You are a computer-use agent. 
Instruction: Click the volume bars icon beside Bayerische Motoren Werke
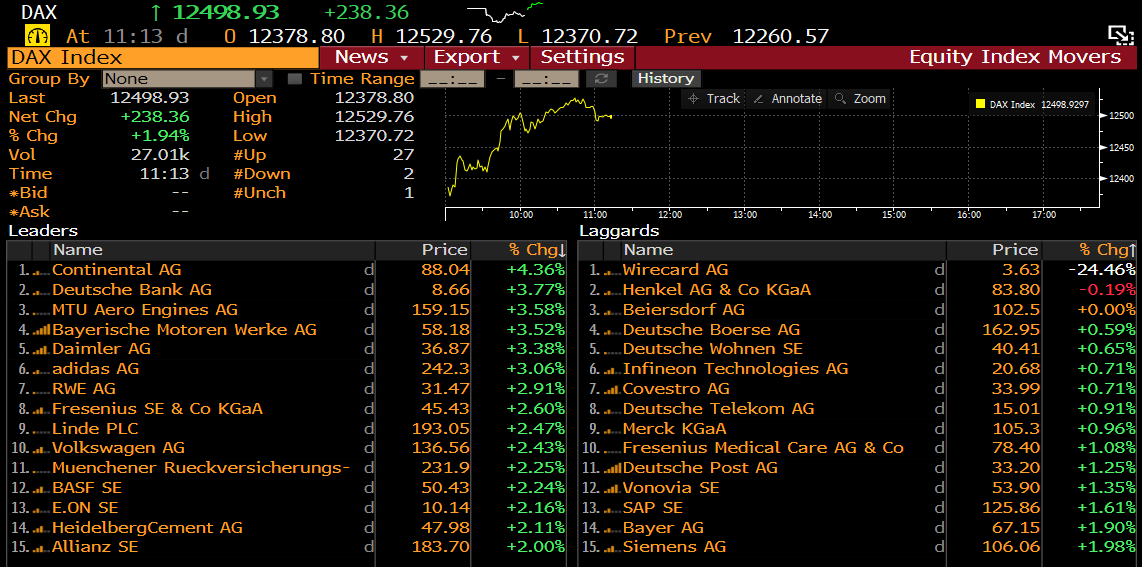click(x=41, y=329)
